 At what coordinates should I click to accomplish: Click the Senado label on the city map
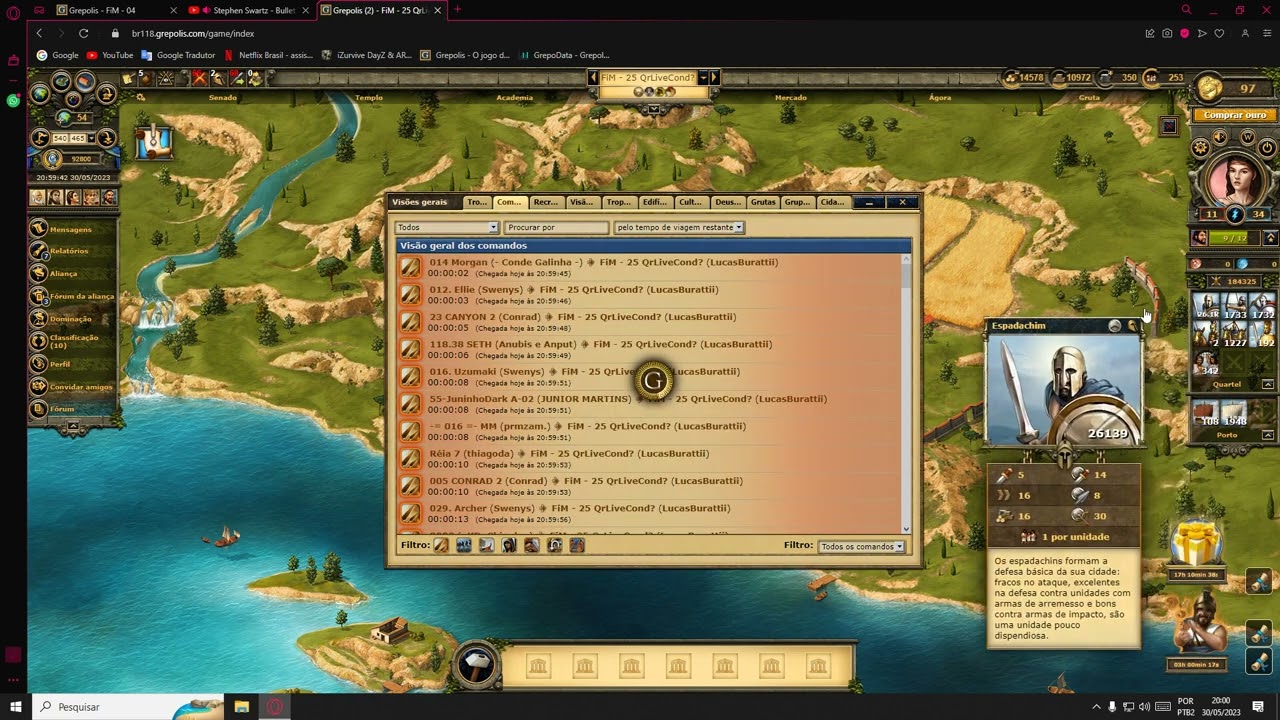pos(222,98)
